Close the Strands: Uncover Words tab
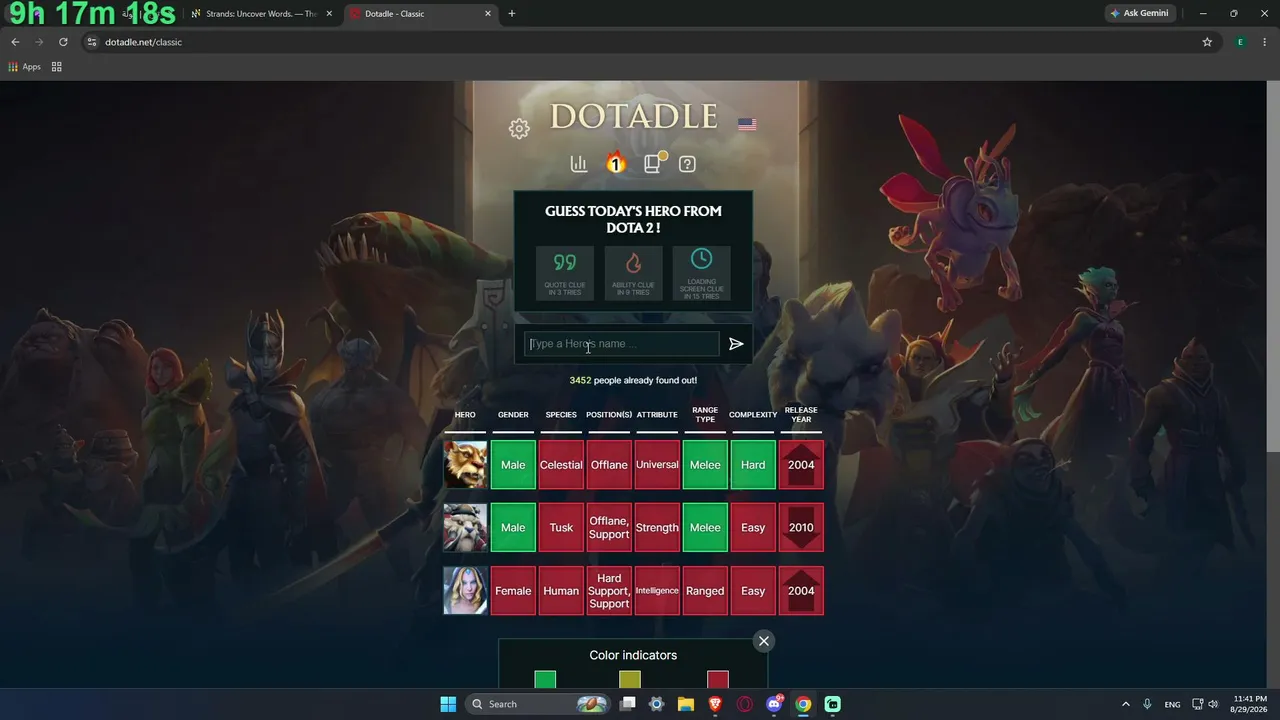Viewport: 1280px width, 720px height. point(329,14)
